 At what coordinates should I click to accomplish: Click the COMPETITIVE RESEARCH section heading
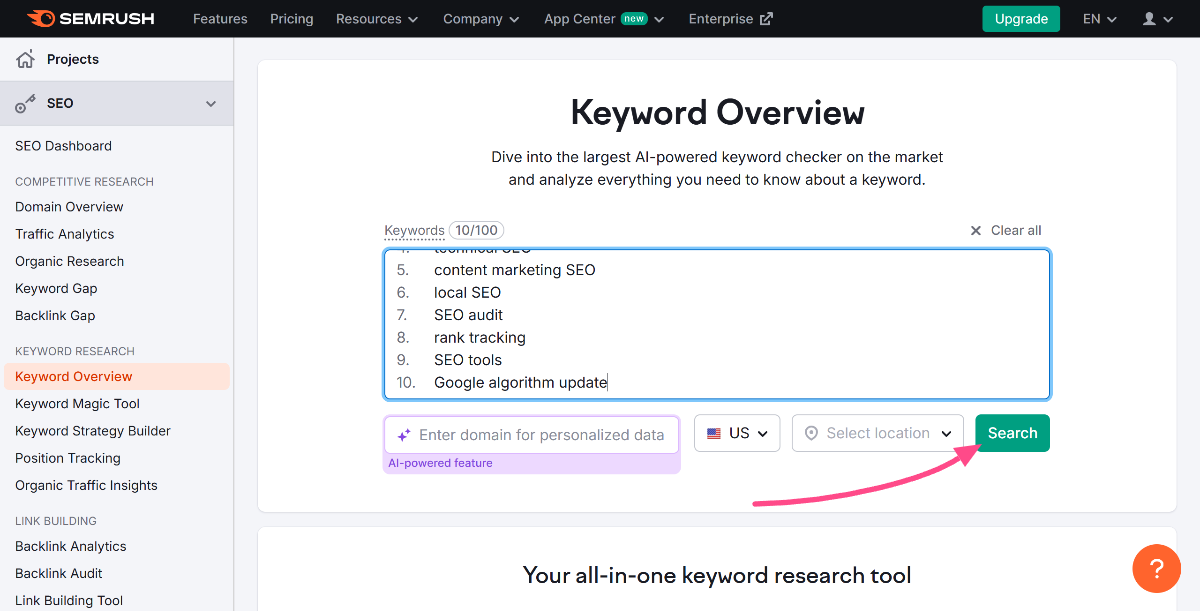[x=84, y=182]
